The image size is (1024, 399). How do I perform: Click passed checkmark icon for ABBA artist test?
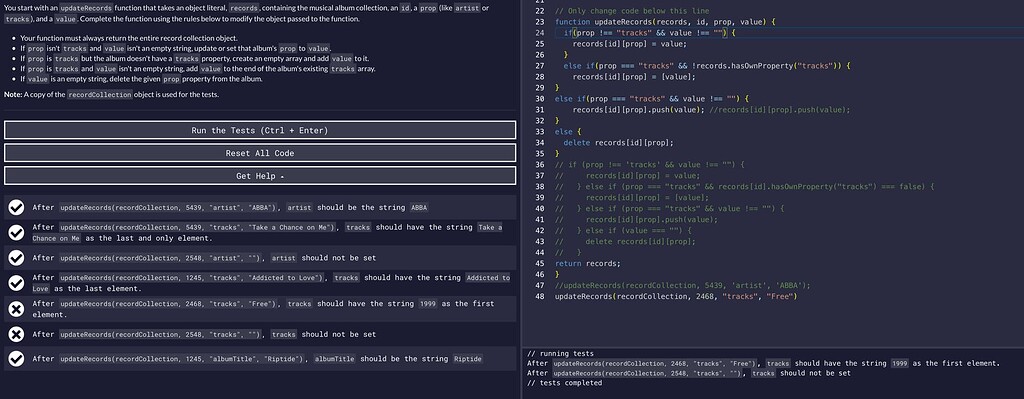pos(16,208)
